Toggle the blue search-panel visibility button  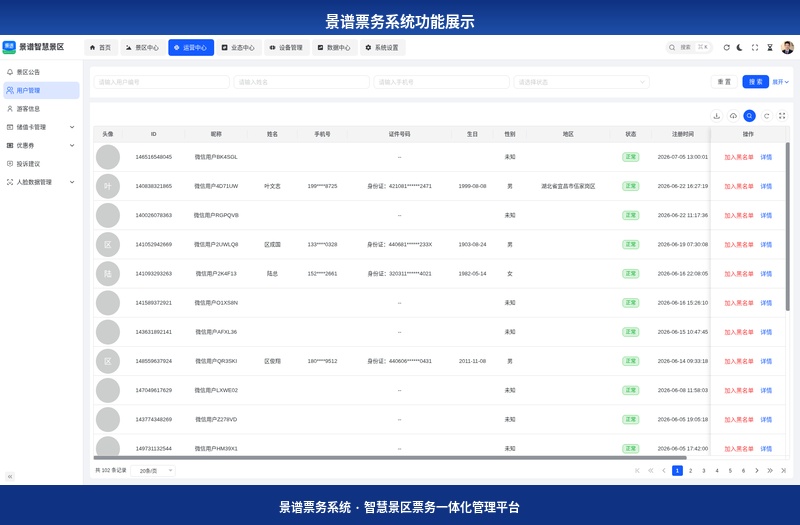tap(749, 116)
